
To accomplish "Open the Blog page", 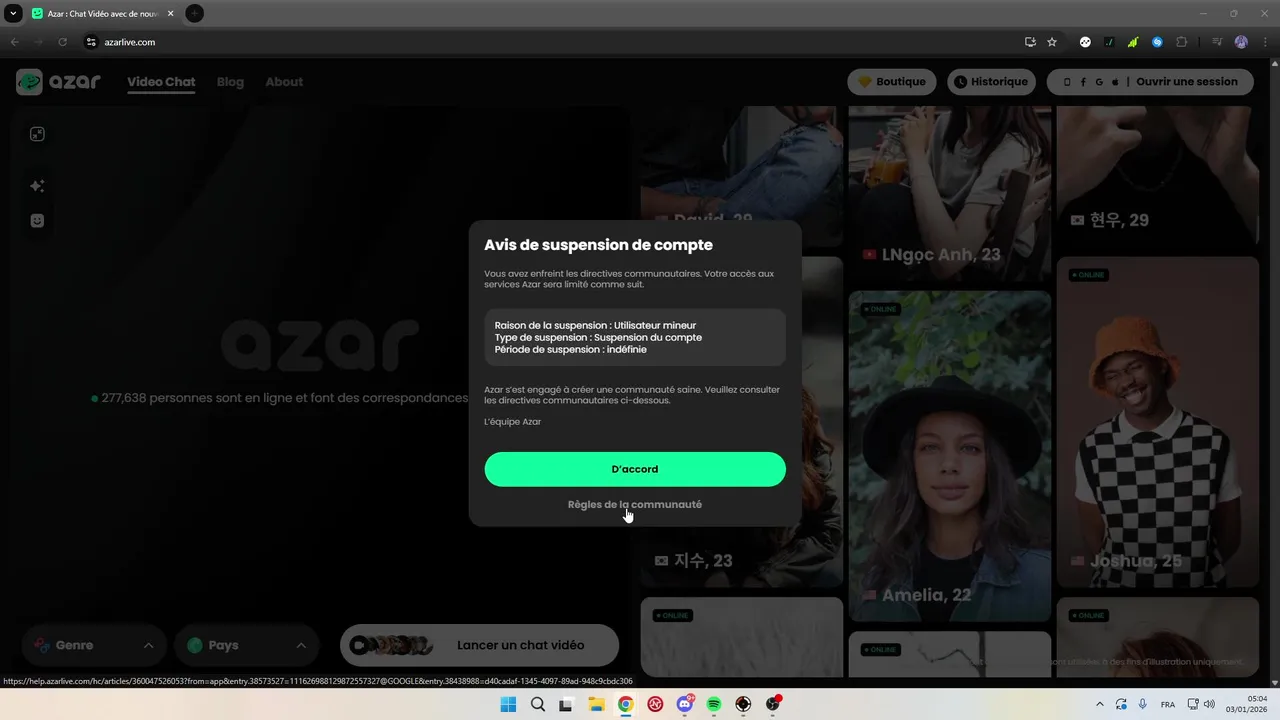I will coord(230,82).
